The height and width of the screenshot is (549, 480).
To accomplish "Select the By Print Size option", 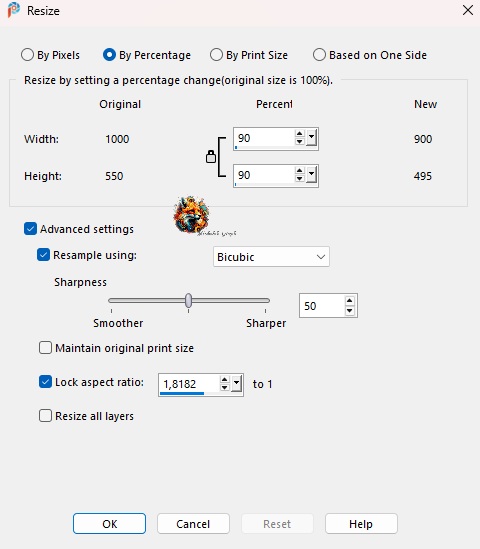I will 216,55.
